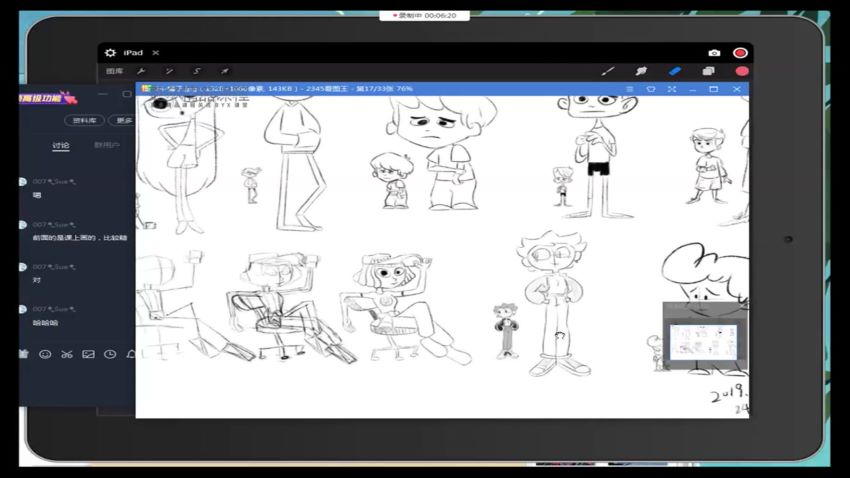The image size is (850, 478).
Task: Close the iPad tab
Action: (156, 53)
